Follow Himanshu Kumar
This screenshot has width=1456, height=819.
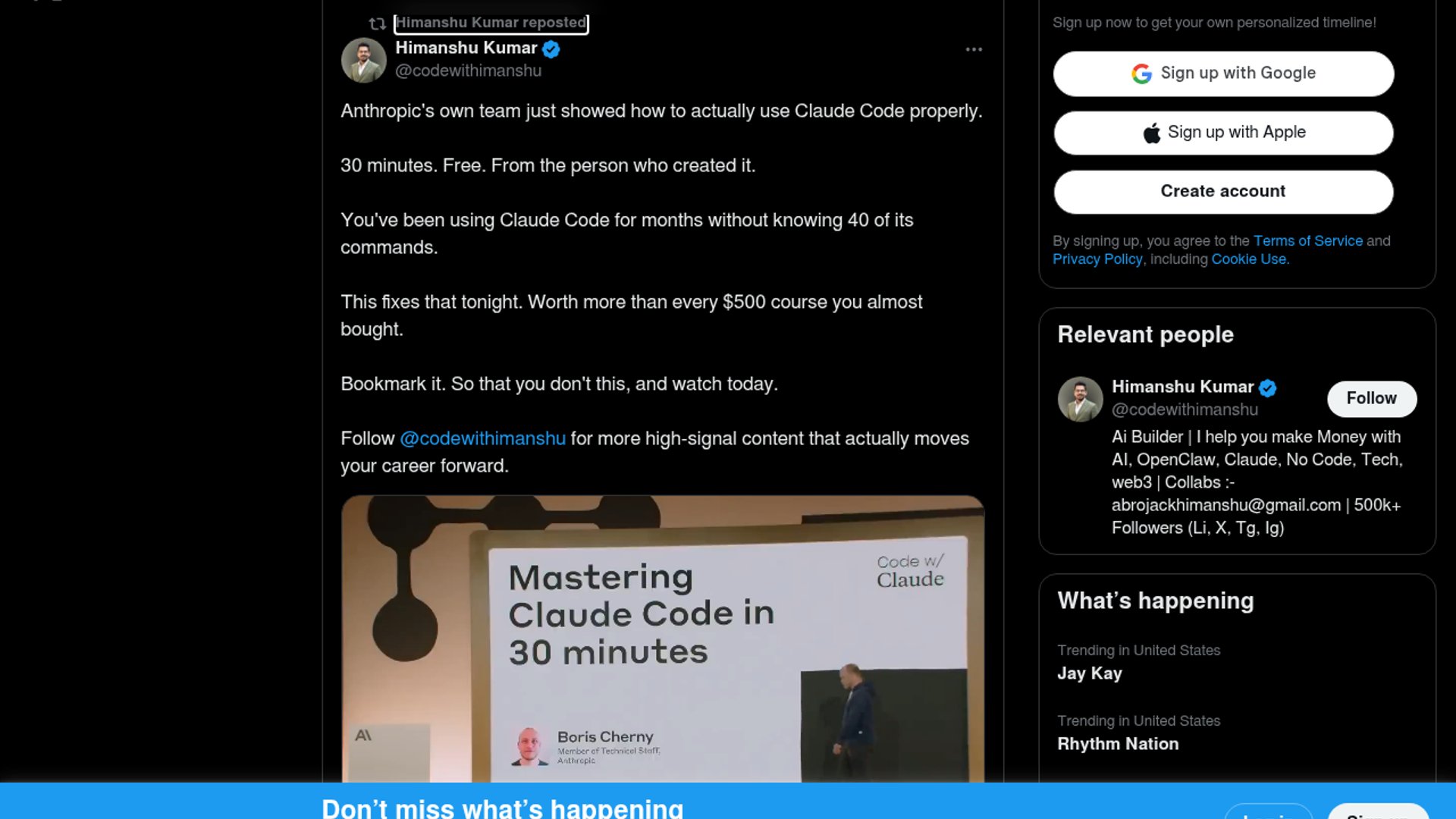coord(1371,399)
